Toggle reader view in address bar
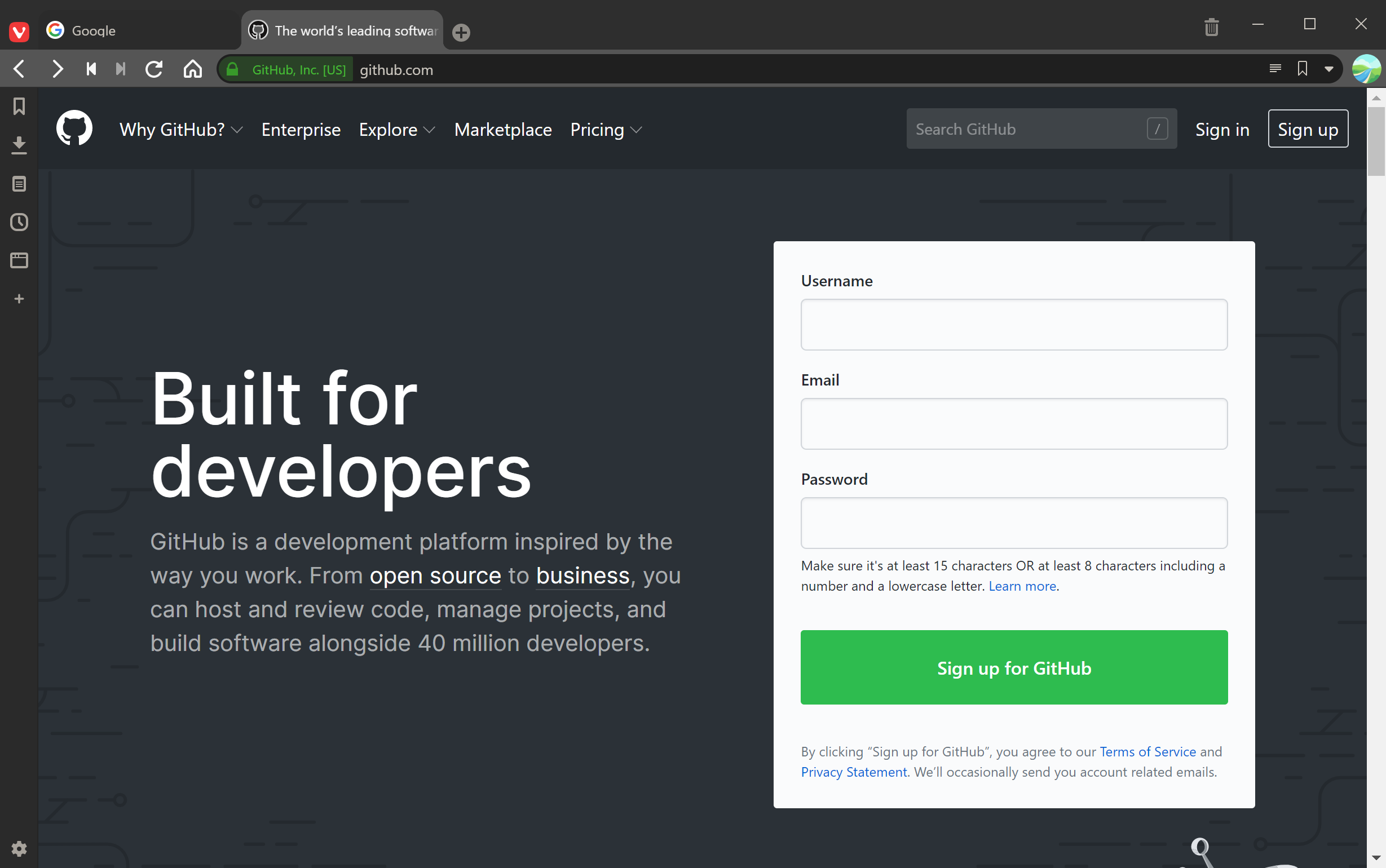1386x868 pixels. [1274, 69]
